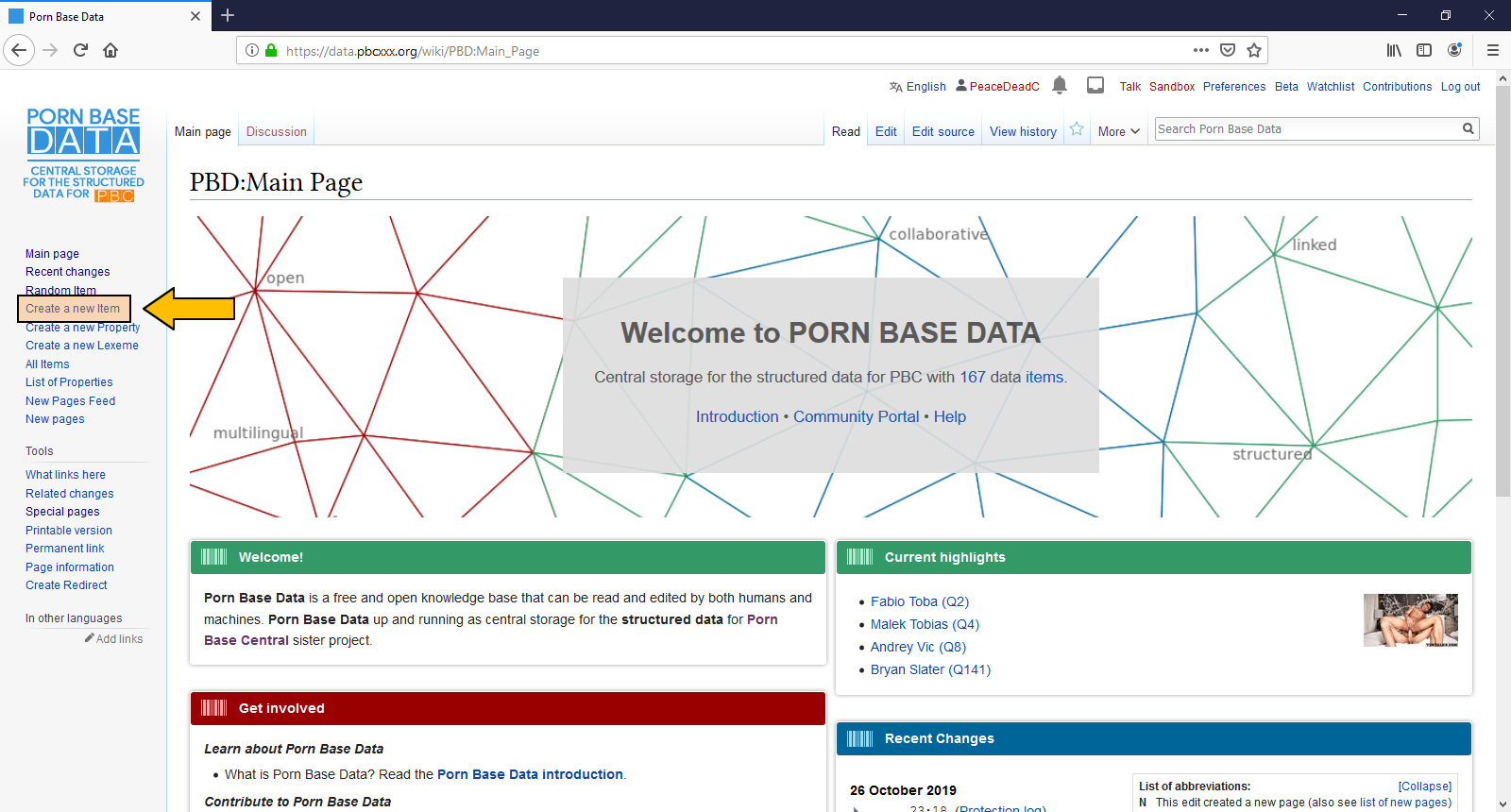Expand the More dropdown menu

click(1119, 132)
